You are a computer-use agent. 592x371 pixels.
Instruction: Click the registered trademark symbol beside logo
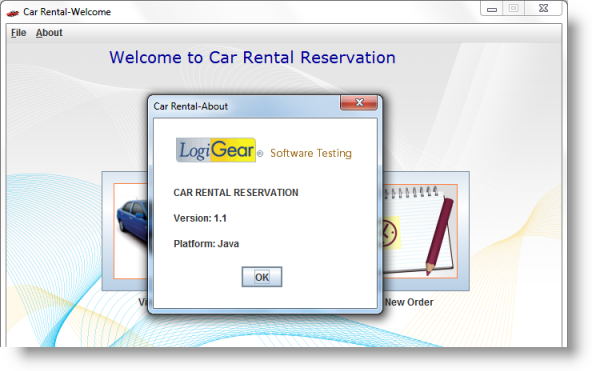260,154
